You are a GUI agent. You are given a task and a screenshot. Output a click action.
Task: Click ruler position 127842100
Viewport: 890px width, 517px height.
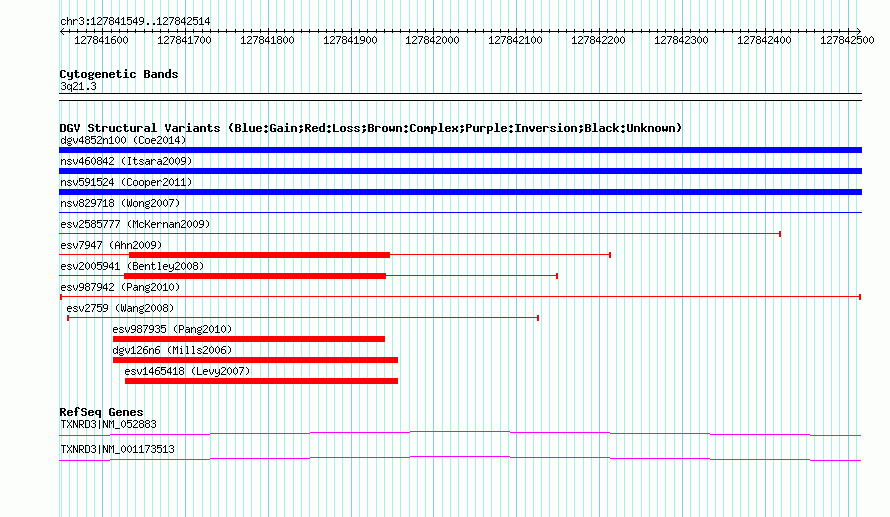(x=515, y=40)
